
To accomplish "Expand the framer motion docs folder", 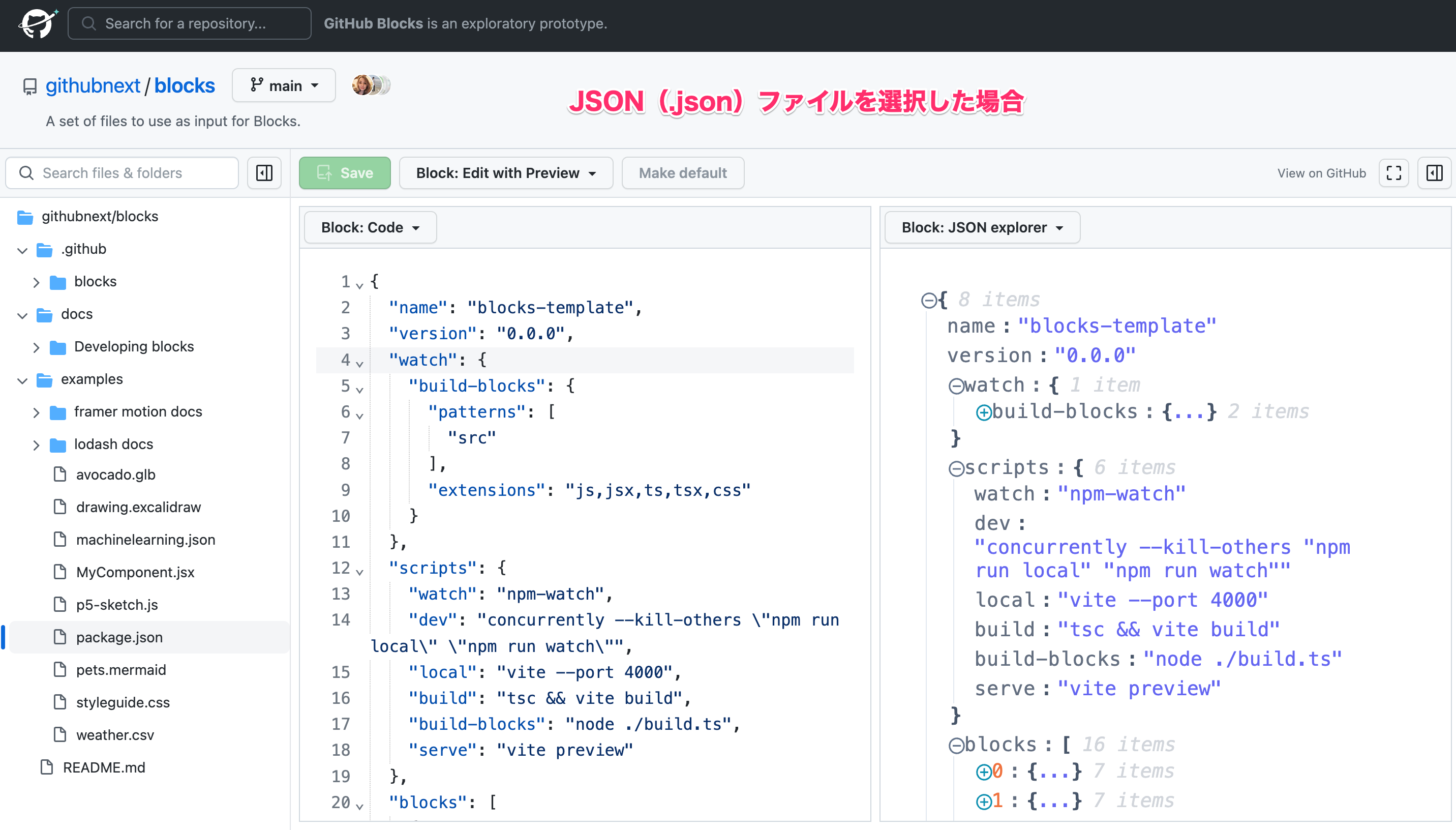I will coord(37,412).
